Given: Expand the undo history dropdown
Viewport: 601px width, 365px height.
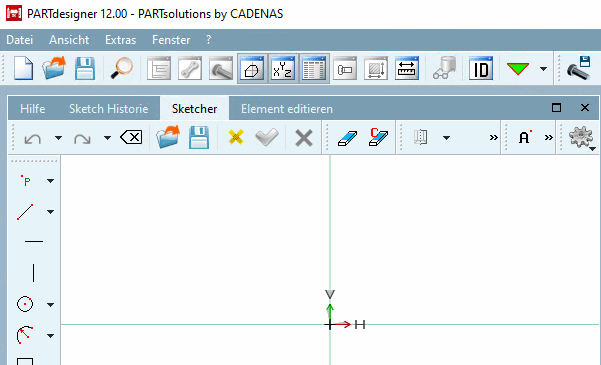Looking at the screenshot, I should (x=58, y=138).
